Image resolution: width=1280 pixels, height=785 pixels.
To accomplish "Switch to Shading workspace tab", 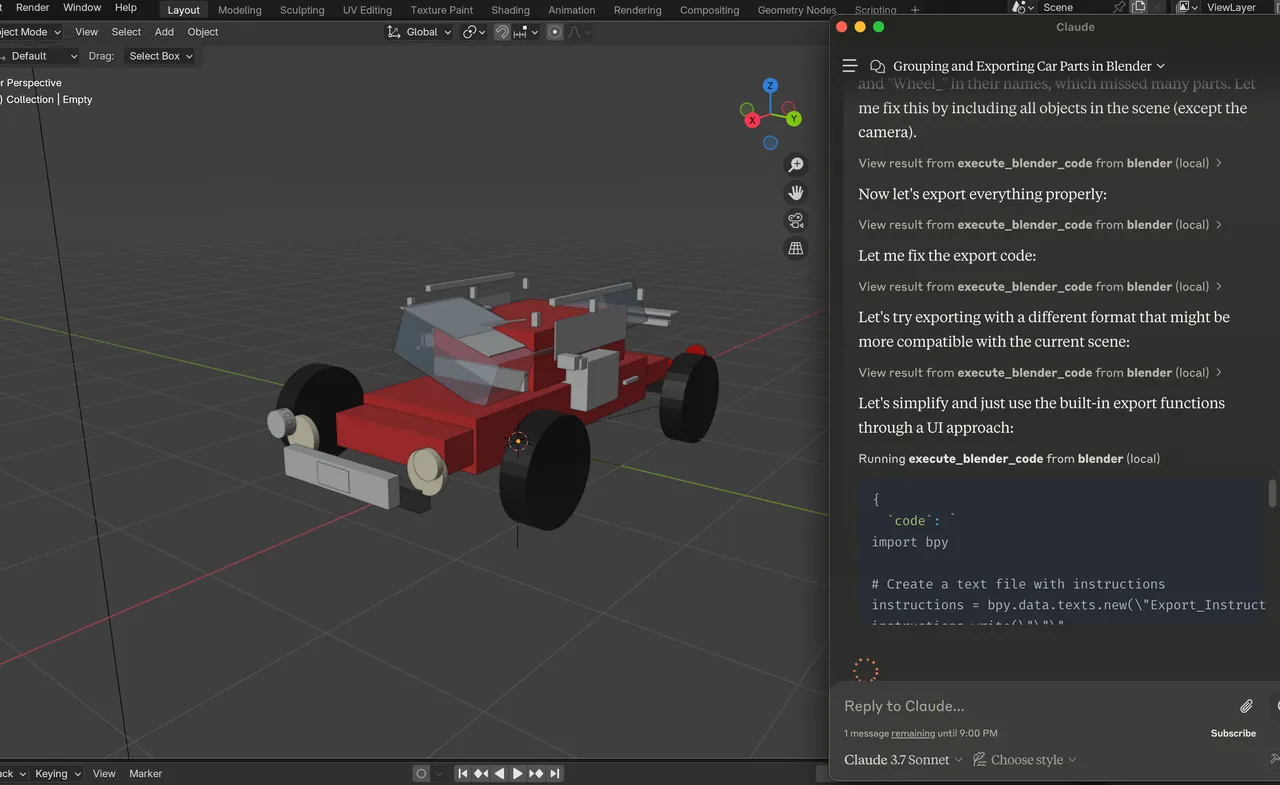I will [x=510, y=10].
